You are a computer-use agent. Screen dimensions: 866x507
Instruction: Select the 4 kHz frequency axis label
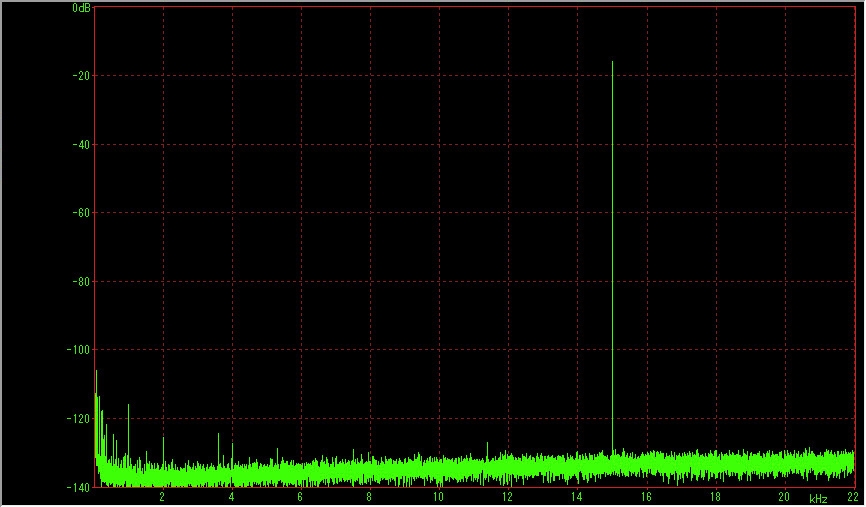point(231,497)
